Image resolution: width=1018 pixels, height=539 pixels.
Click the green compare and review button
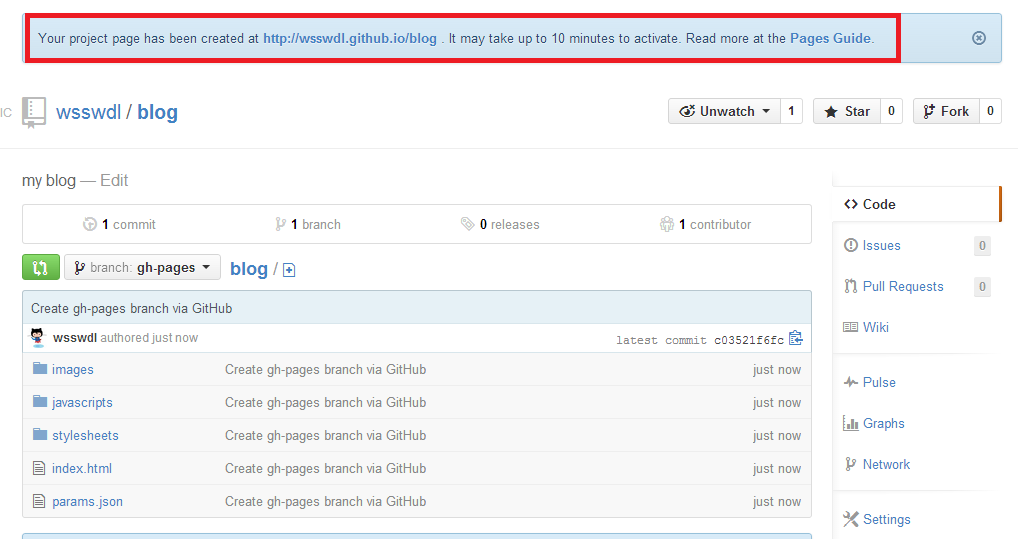(x=40, y=268)
